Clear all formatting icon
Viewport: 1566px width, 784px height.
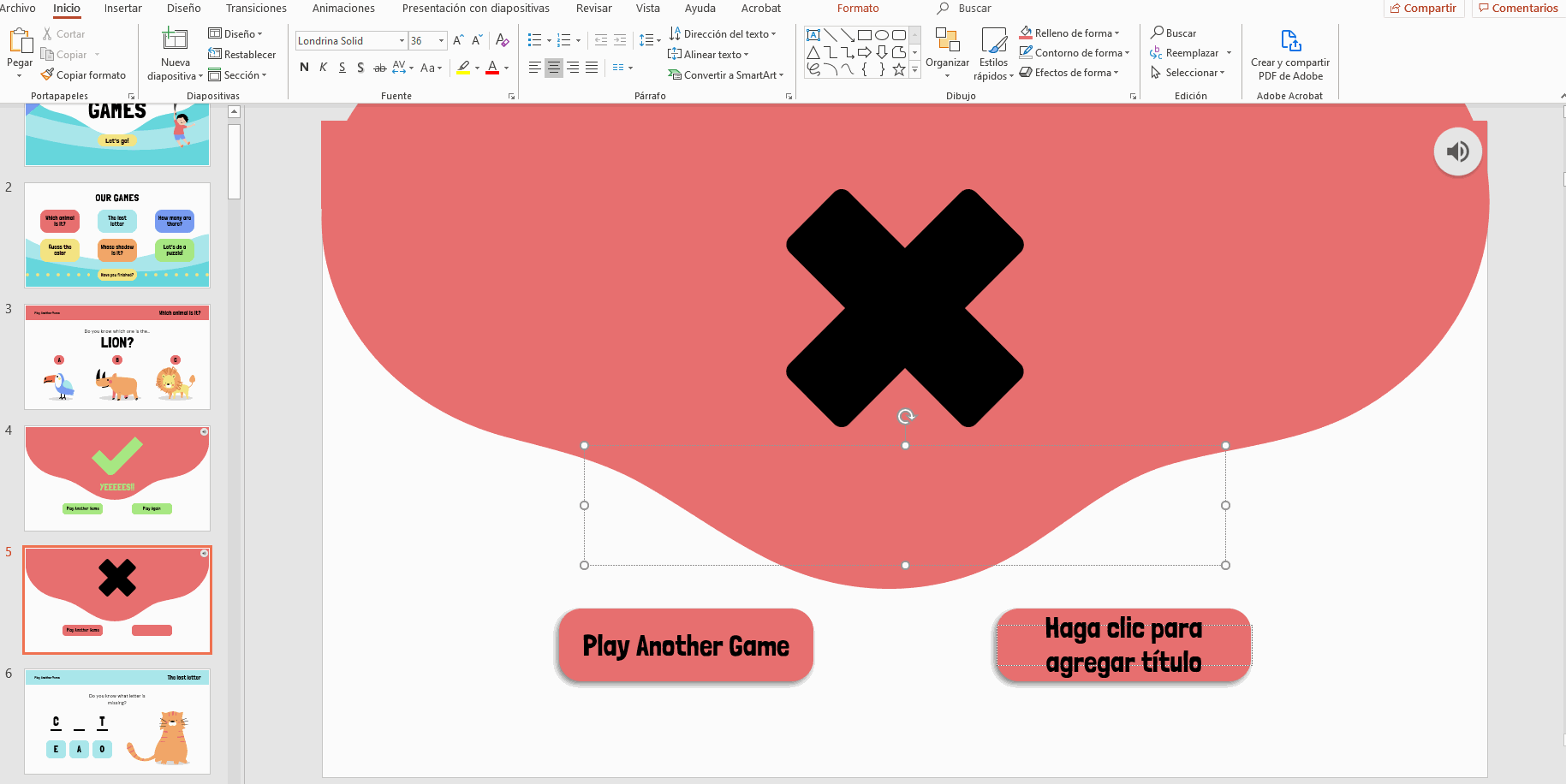503,40
